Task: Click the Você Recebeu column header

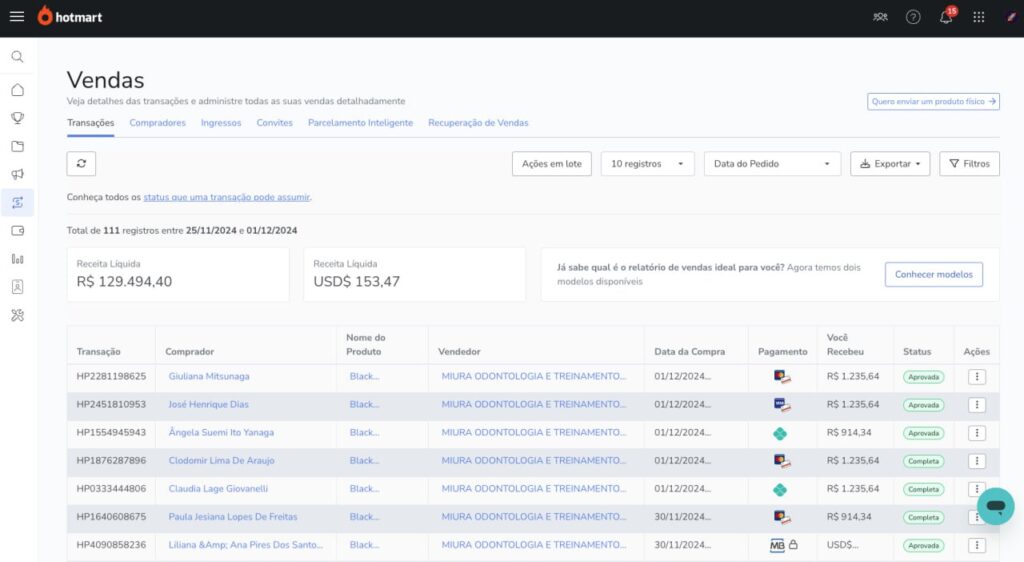Action: (x=845, y=345)
